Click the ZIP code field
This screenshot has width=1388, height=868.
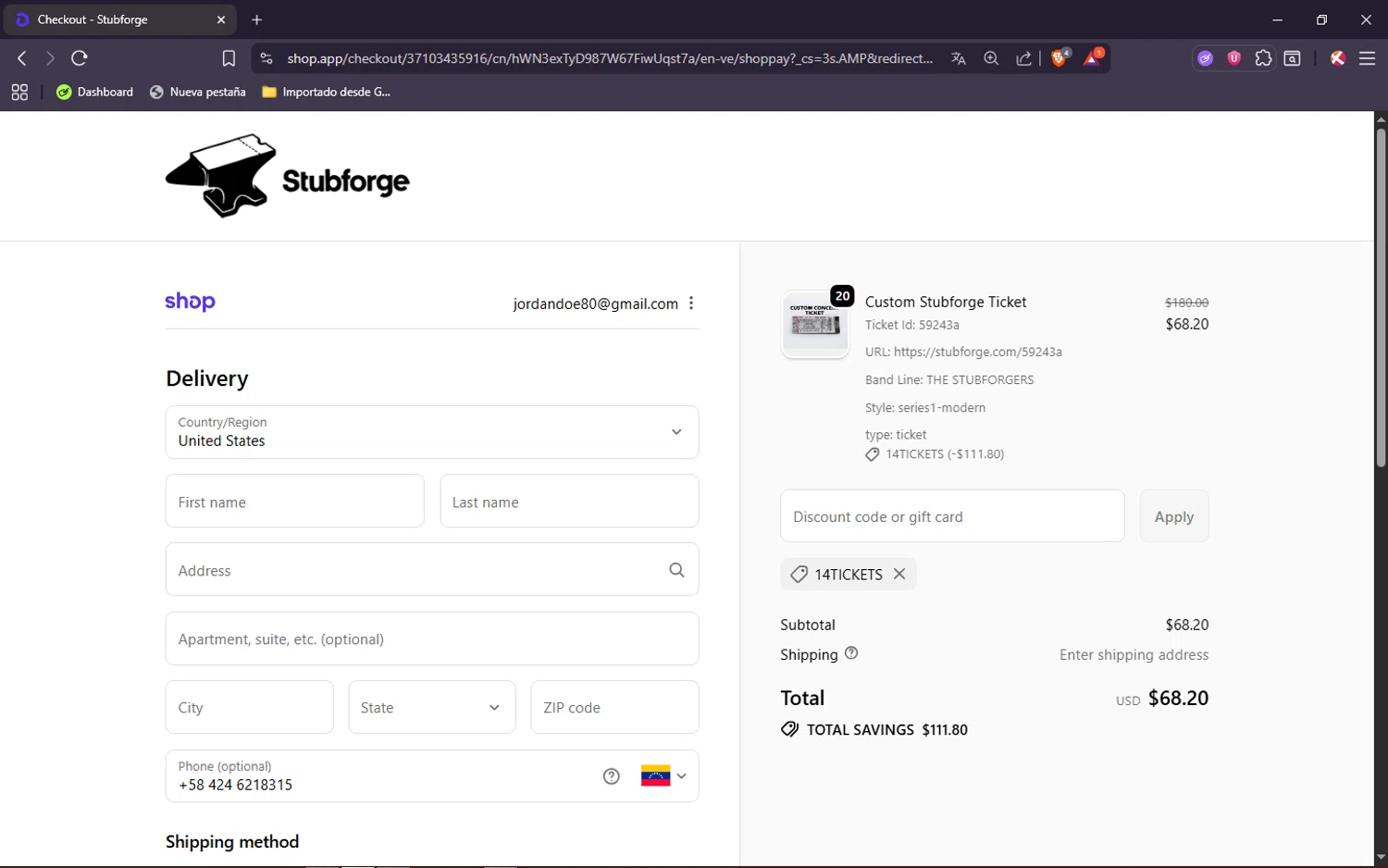click(x=614, y=707)
